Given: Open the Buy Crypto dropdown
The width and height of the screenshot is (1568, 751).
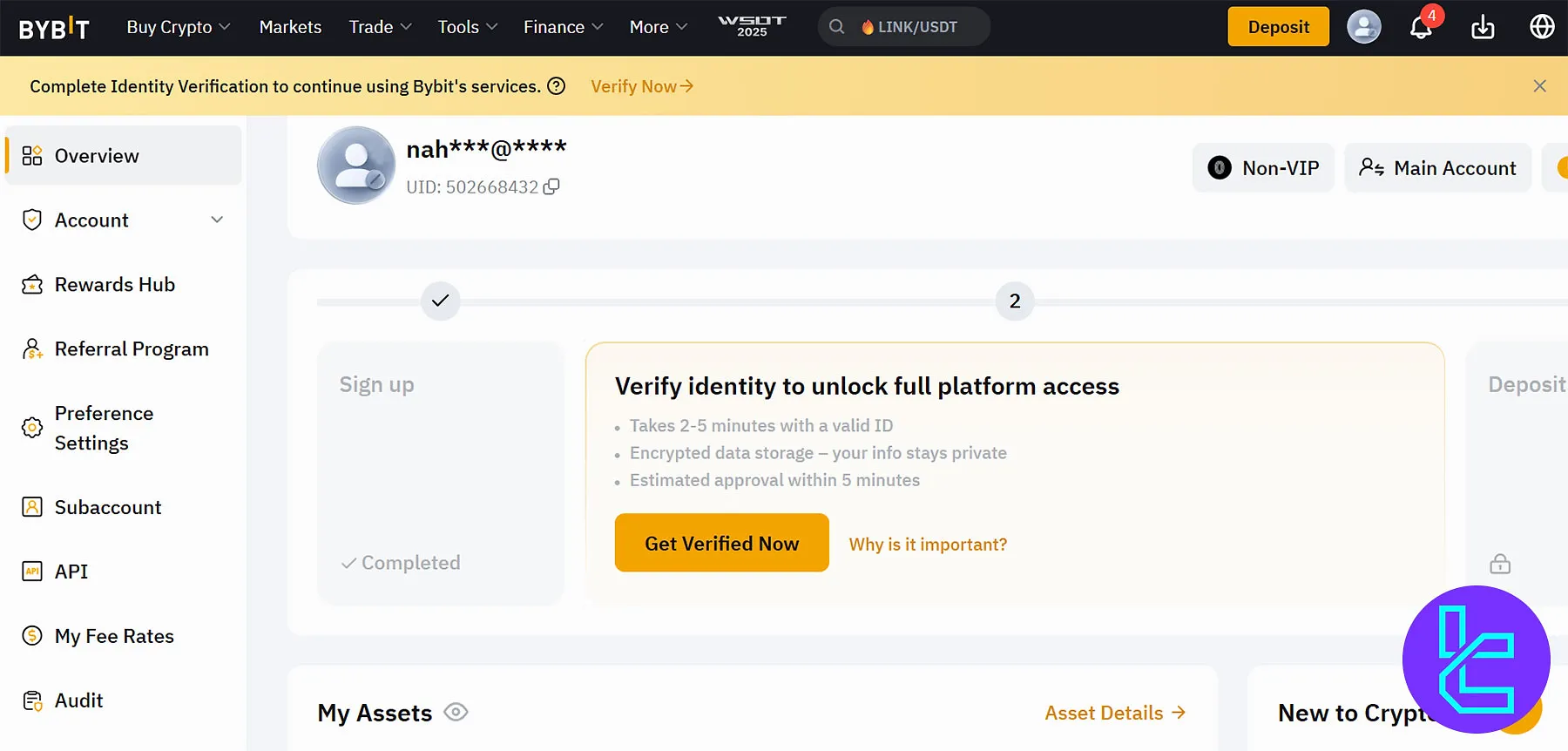Looking at the screenshot, I should coord(179,27).
